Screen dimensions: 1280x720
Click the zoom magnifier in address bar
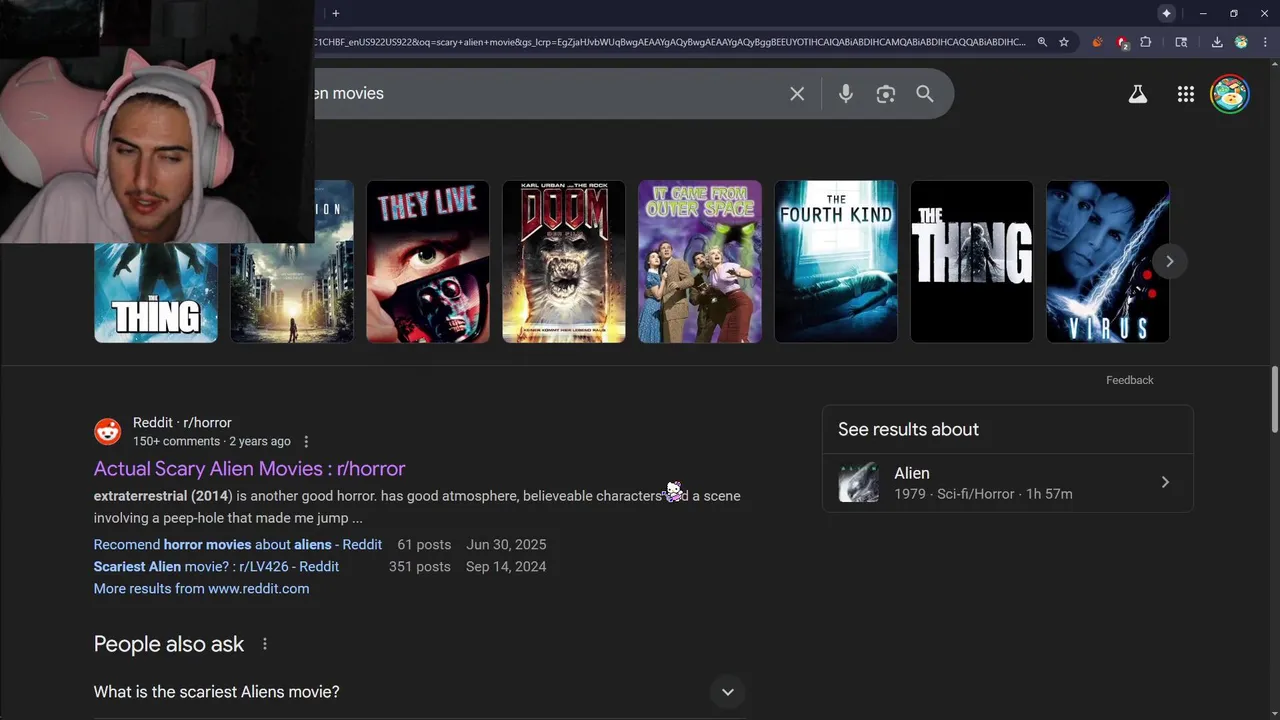(x=1042, y=42)
